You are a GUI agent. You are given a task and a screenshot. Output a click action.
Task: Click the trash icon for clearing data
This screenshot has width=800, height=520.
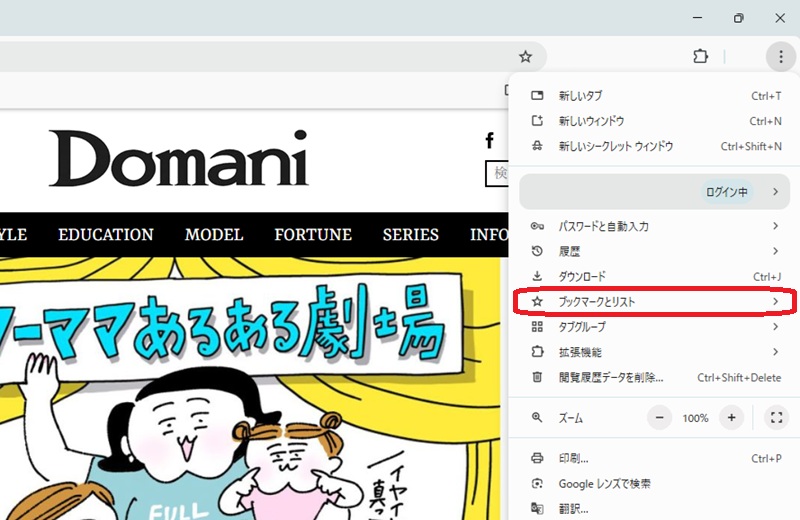pyautogui.click(x=537, y=378)
